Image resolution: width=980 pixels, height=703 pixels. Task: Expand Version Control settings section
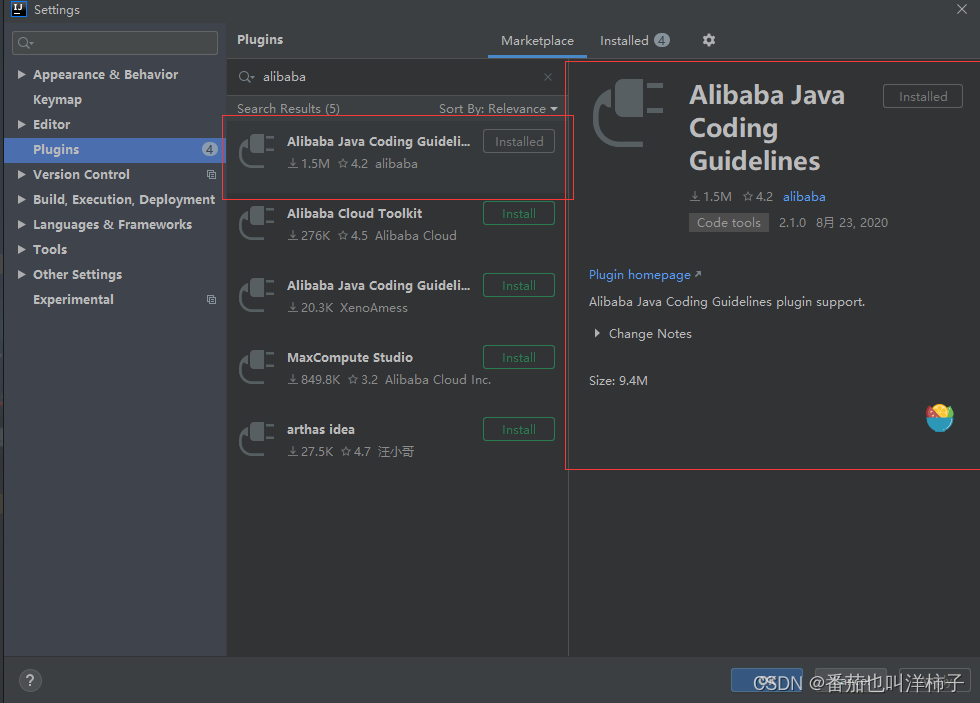pos(21,174)
